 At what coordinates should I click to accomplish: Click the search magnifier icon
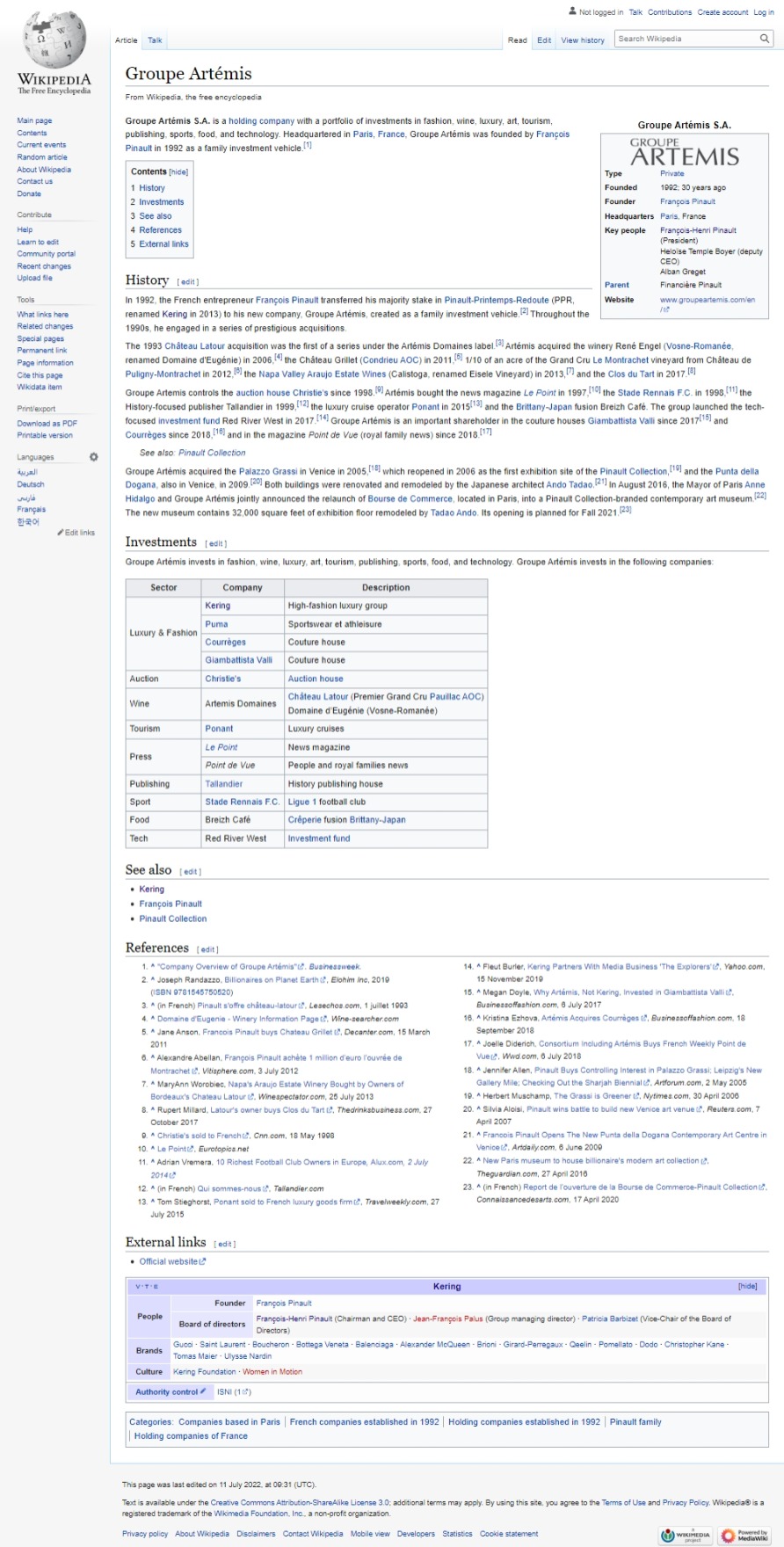coord(765,39)
